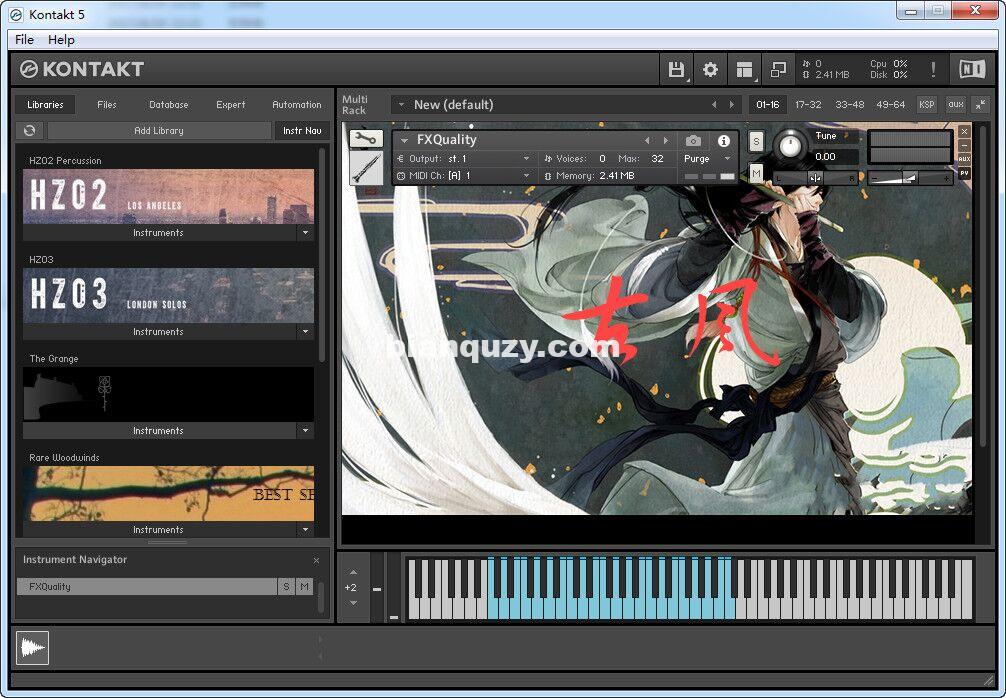Switch to the Database tab
The width and height of the screenshot is (1006, 698).
(x=169, y=105)
